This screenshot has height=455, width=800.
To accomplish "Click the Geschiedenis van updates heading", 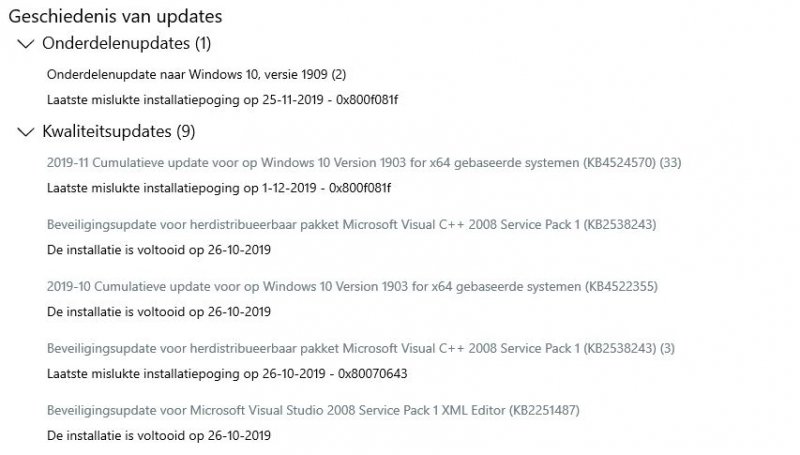I will [x=115, y=16].
